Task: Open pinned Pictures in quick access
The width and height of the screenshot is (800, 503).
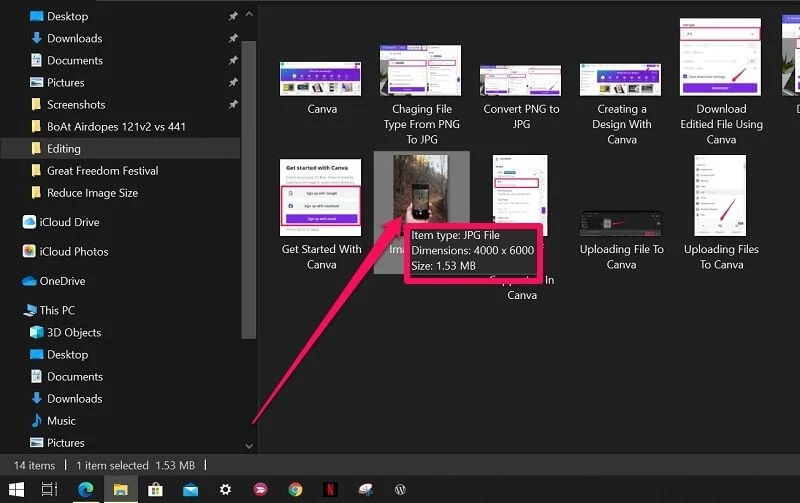Action: [x=65, y=82]
